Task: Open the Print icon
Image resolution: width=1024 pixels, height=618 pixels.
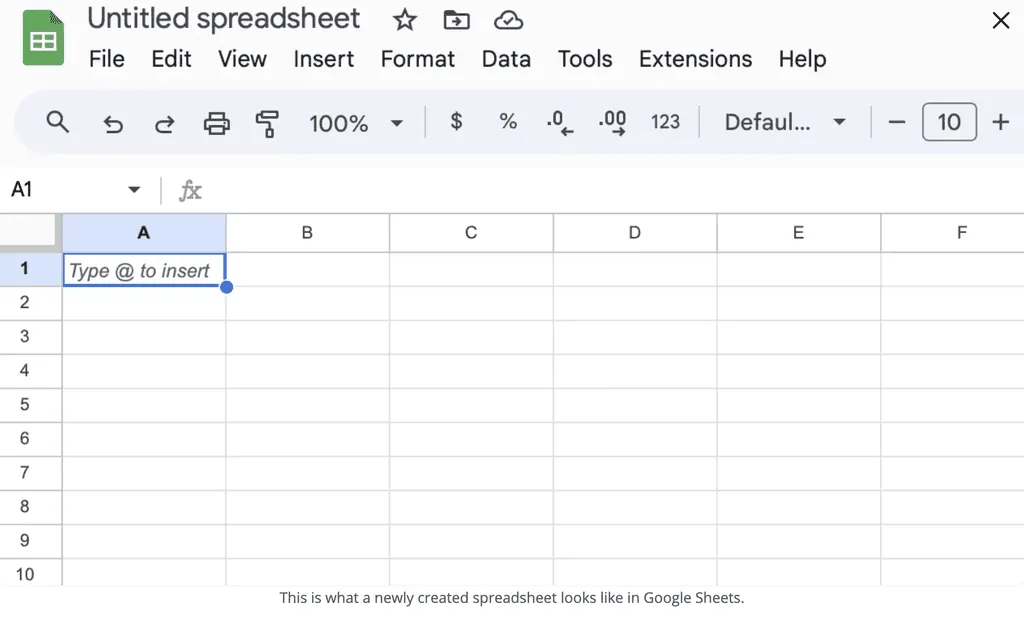Action: [217, 123]
